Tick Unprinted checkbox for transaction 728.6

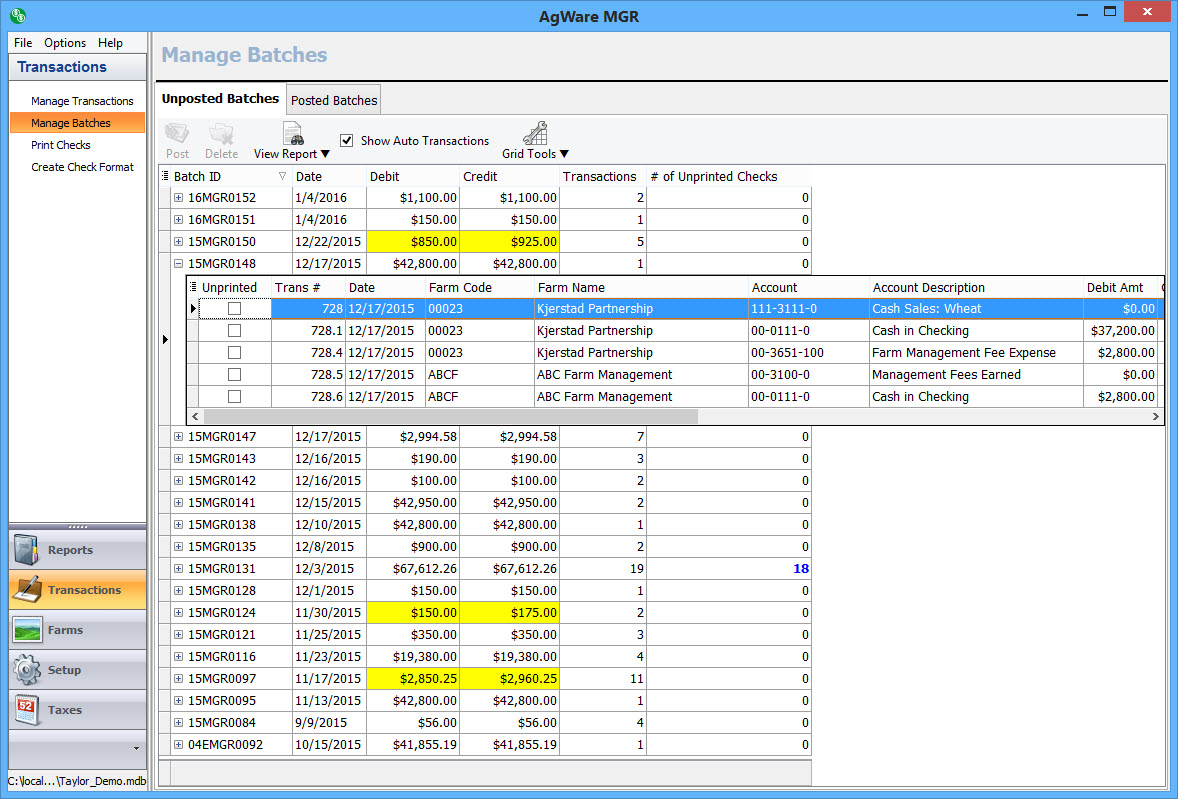pos(234,397)
